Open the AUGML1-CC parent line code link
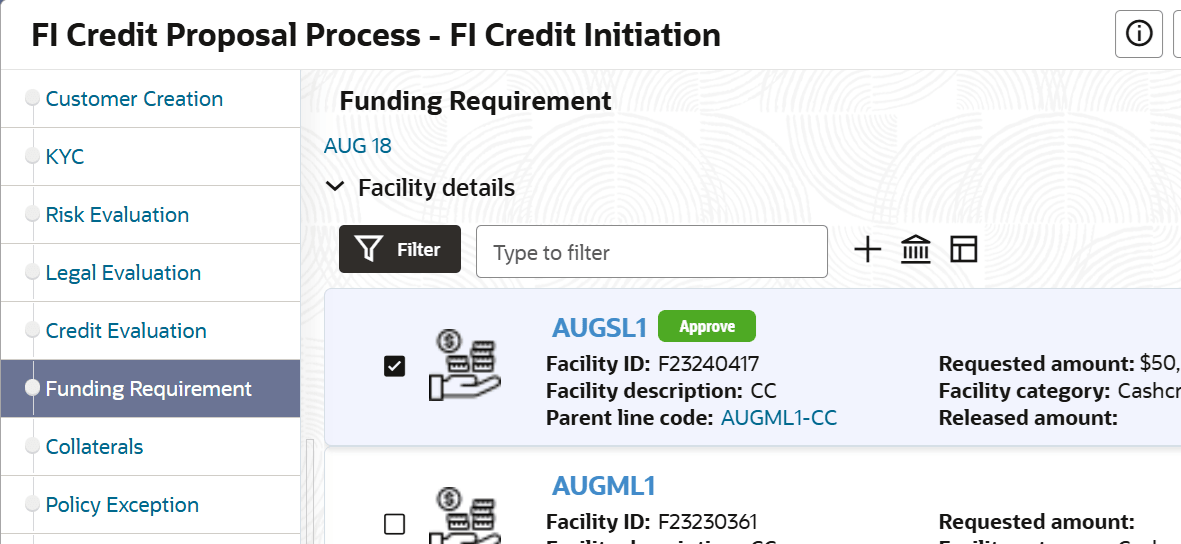 click(x=779, y=418)
